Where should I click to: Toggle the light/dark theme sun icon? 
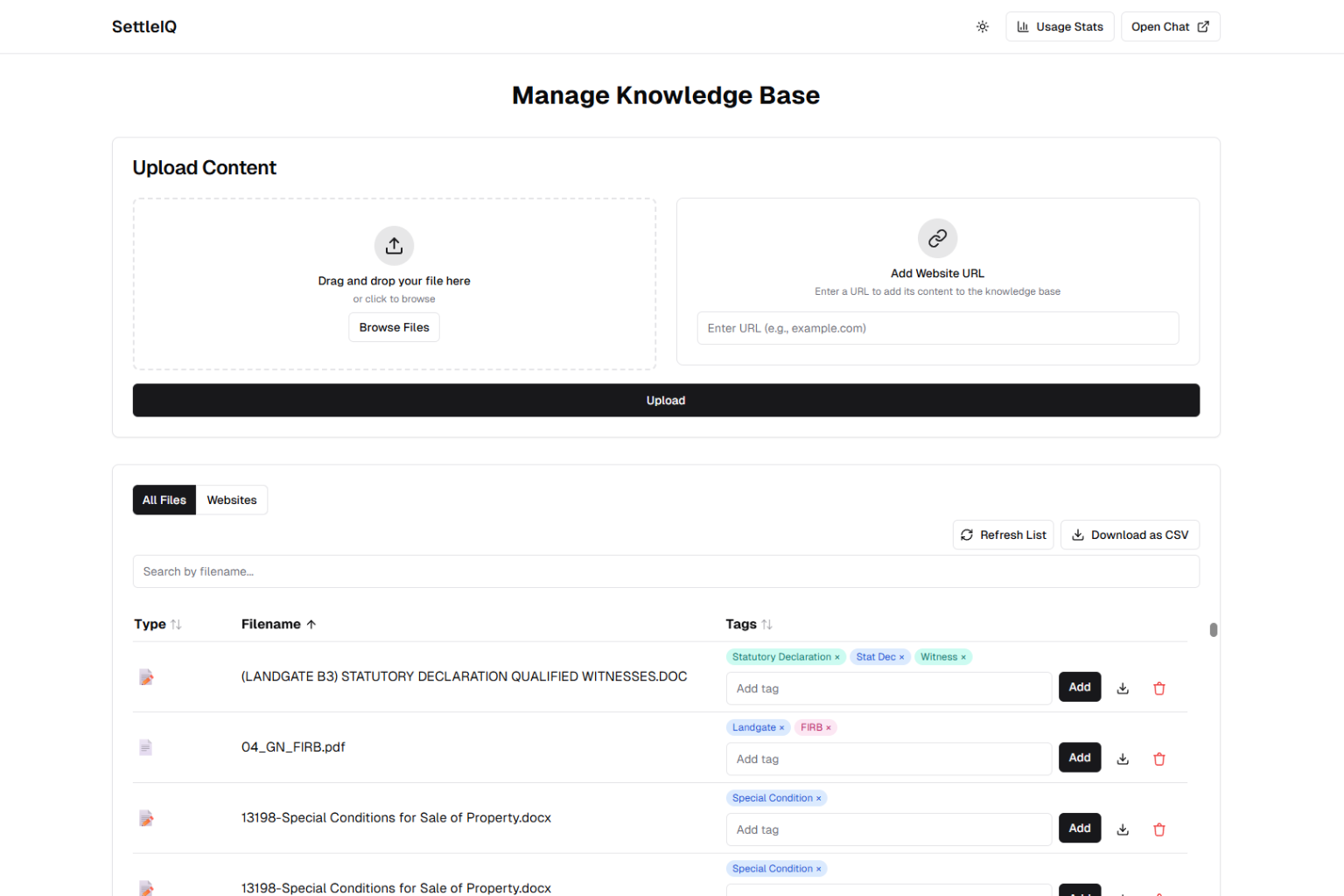pyautogui.click(x=982, y=26)
